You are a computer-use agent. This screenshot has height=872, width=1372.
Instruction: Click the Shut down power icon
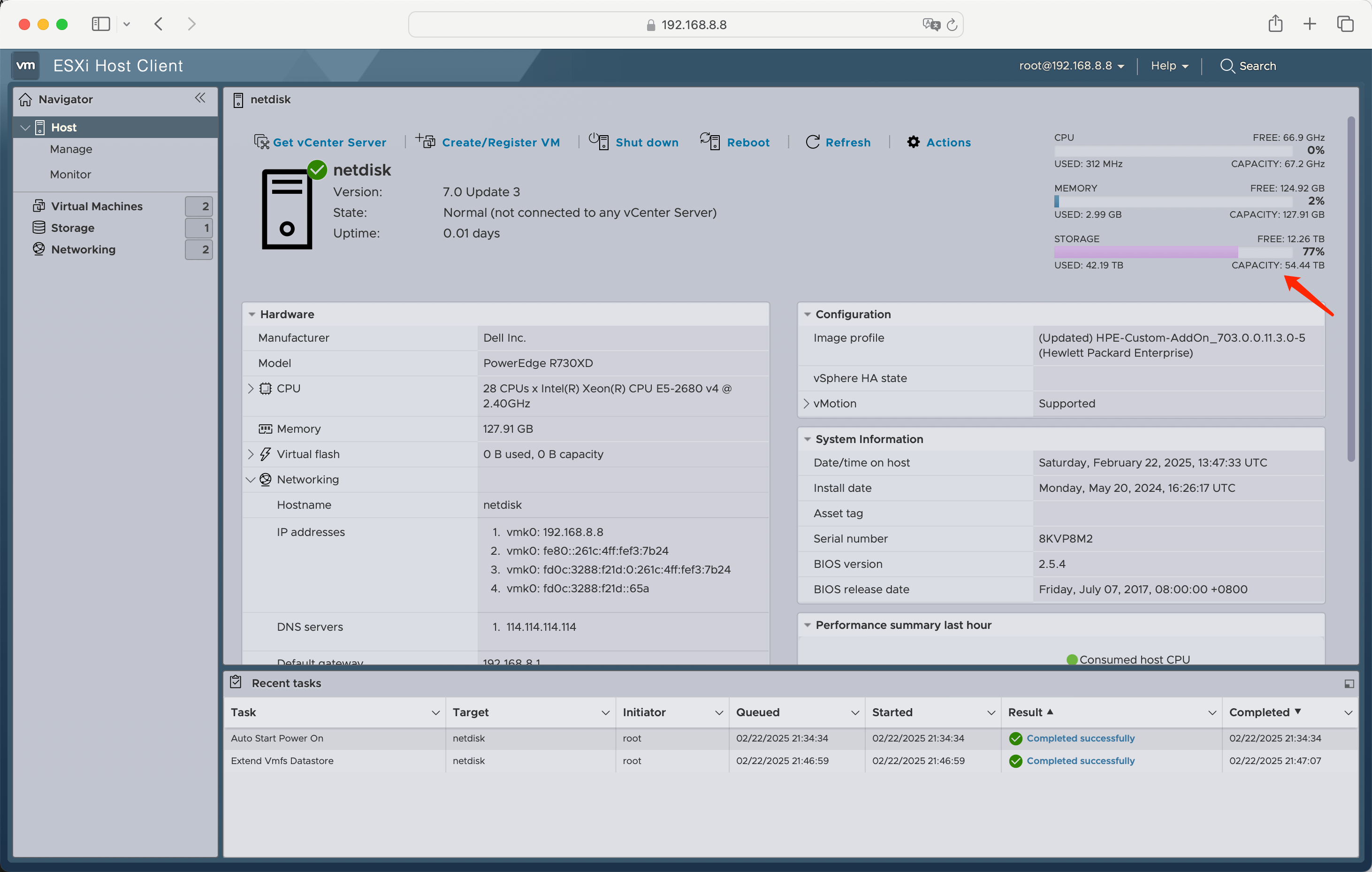(x=599, y=141)
